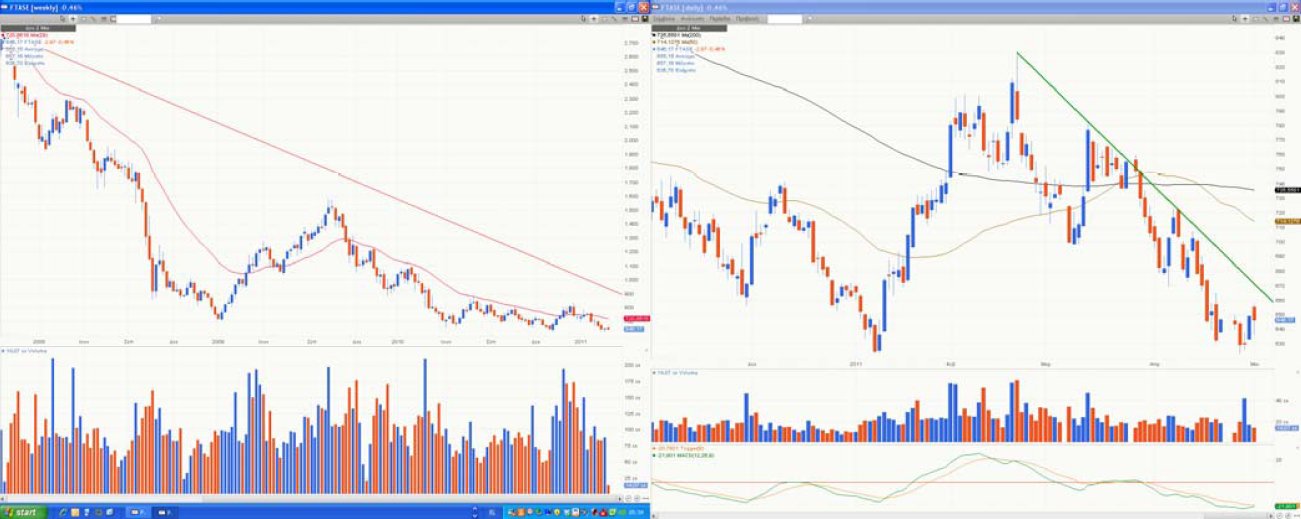
Task: Select the arrow pointer tool in weekly chart toolbar
Action: pyautogui.click(x=61, y=19)
